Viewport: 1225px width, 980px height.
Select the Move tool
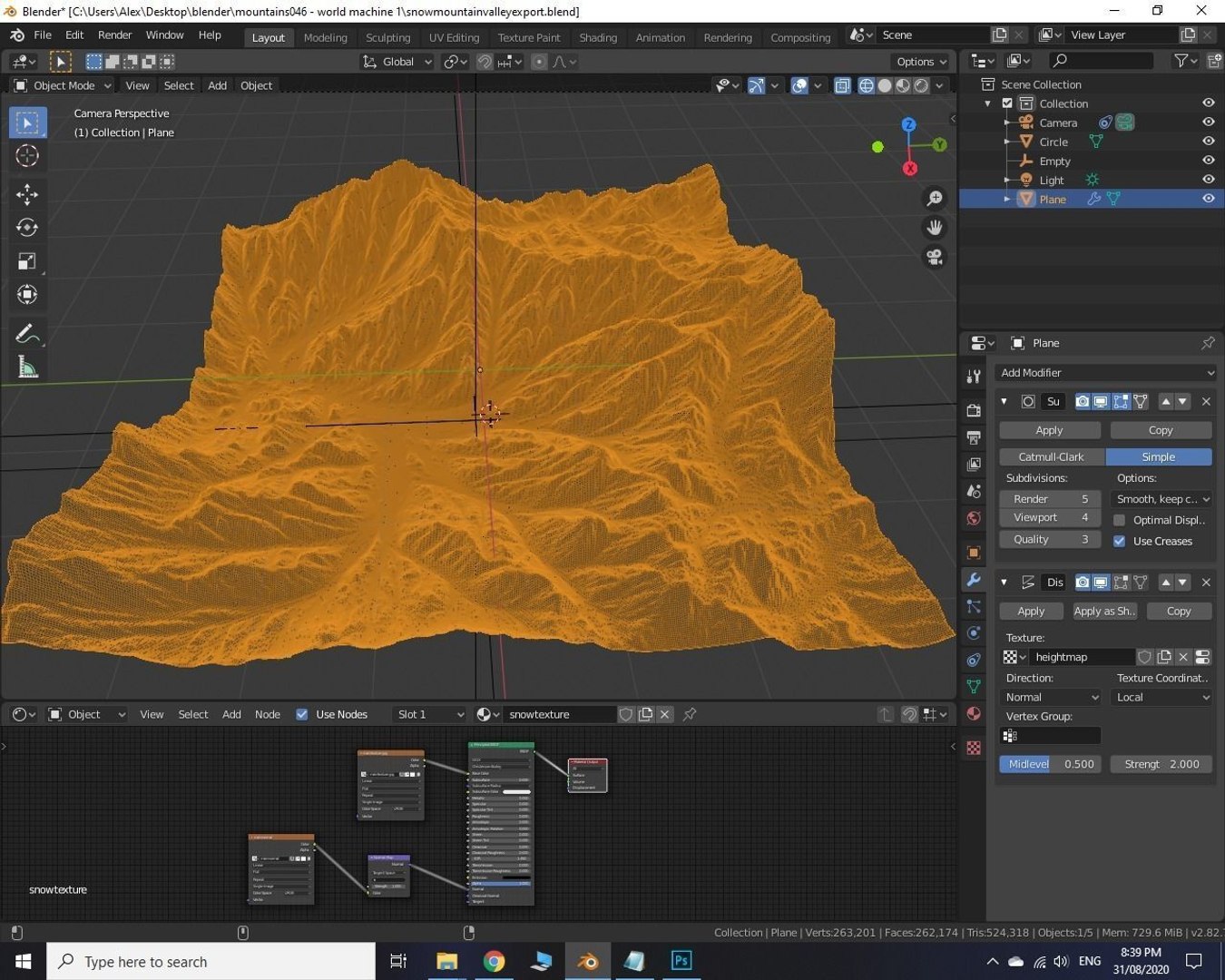pos(27,194)
